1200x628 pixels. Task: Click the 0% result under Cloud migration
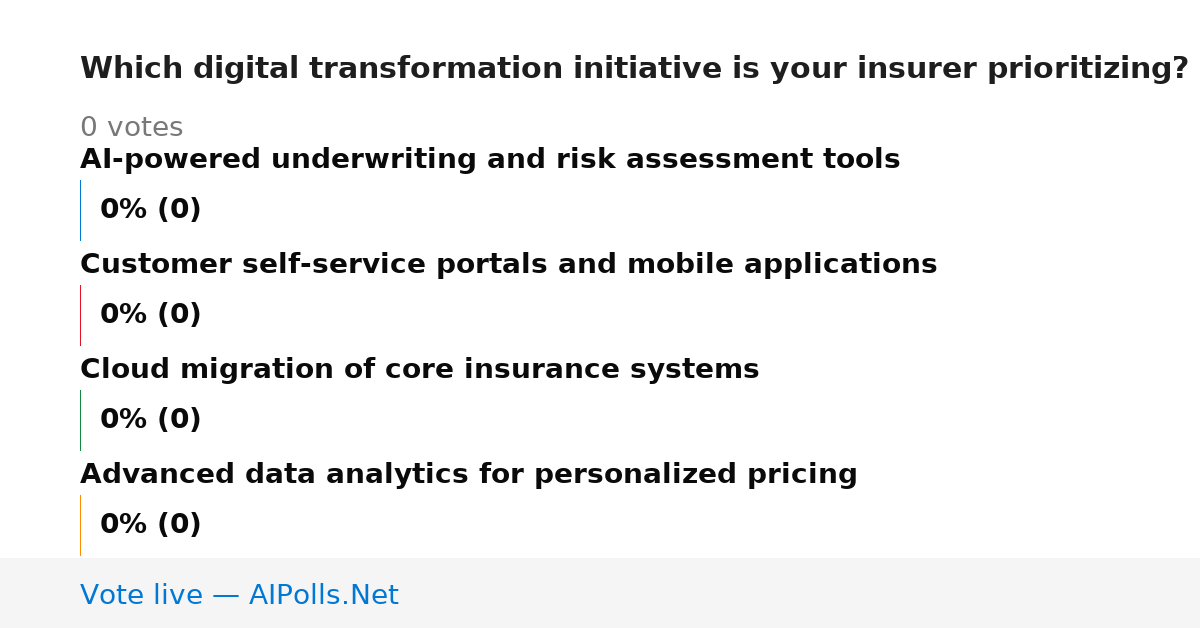click(x=150, y=420)
